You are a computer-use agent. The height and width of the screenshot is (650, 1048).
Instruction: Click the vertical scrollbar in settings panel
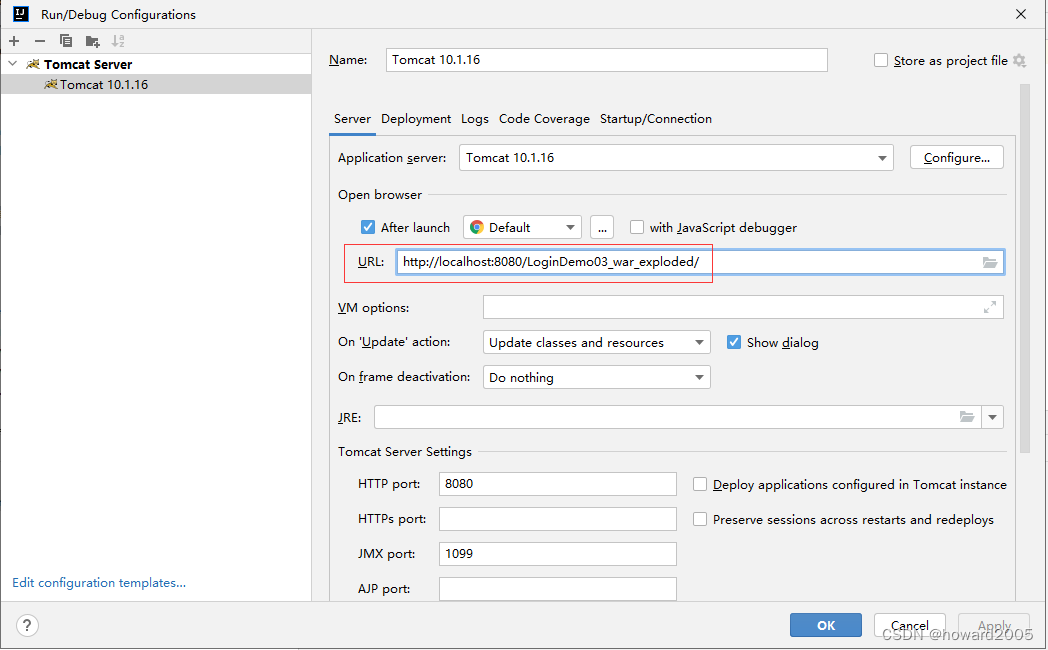coord(1025,269)
